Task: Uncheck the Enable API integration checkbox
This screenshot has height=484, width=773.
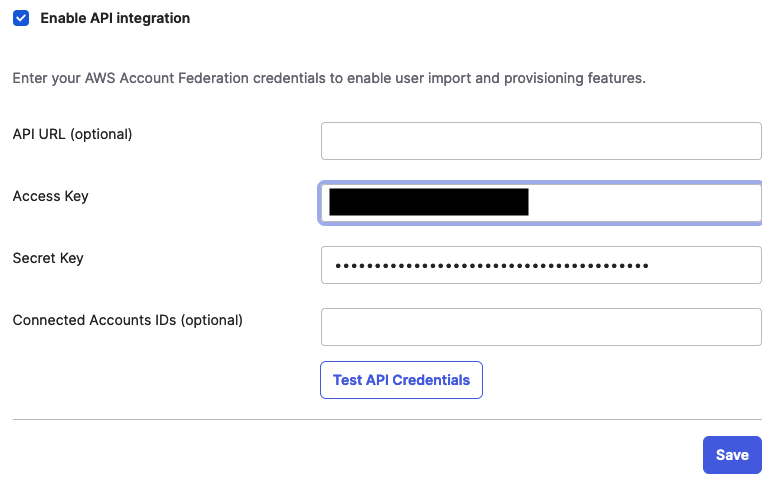Action: point(21,18)
